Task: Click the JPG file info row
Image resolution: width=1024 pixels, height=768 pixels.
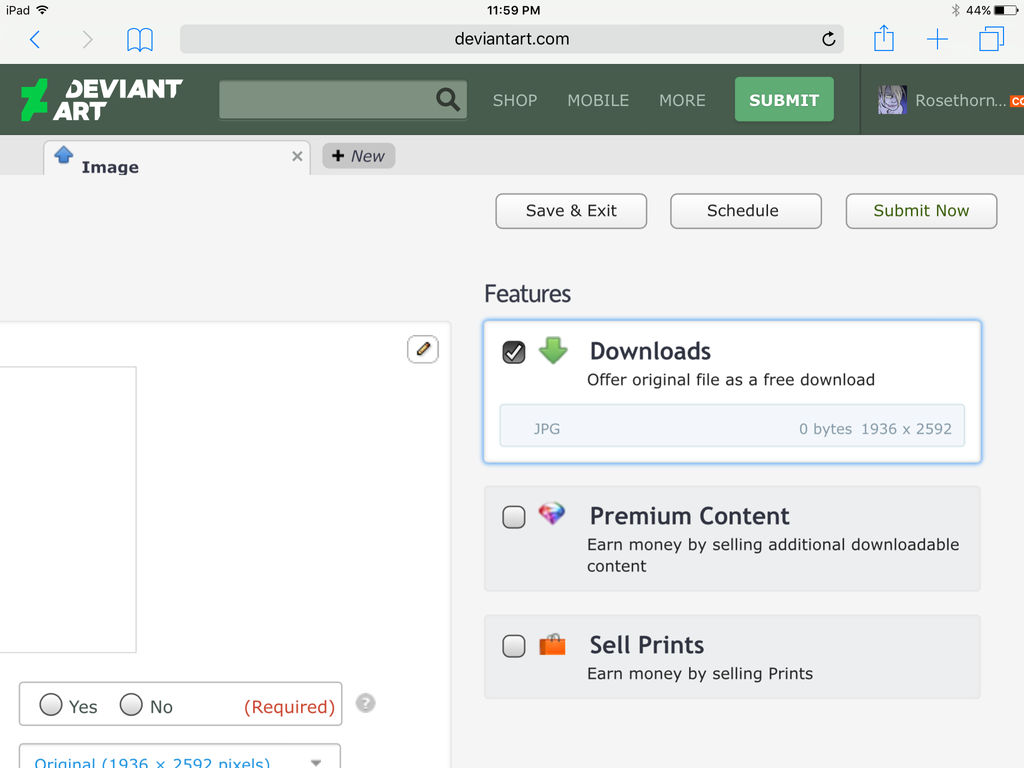Action: (731, 426)
